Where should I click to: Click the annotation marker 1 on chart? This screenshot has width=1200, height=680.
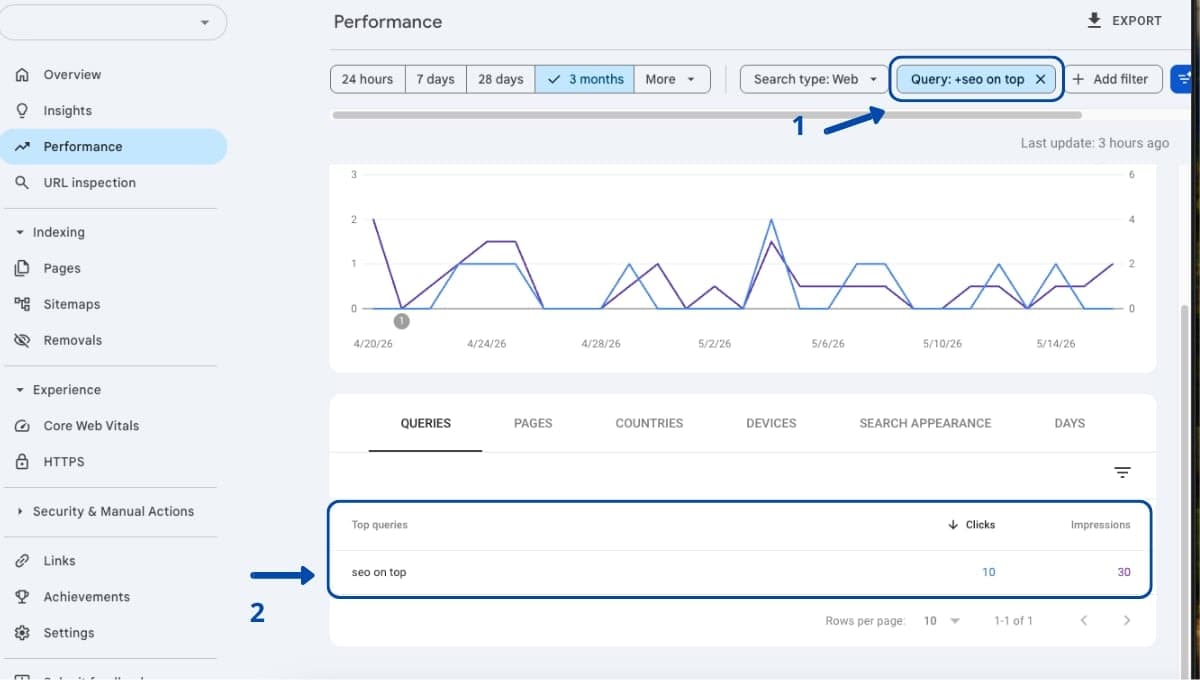[401, 321]
